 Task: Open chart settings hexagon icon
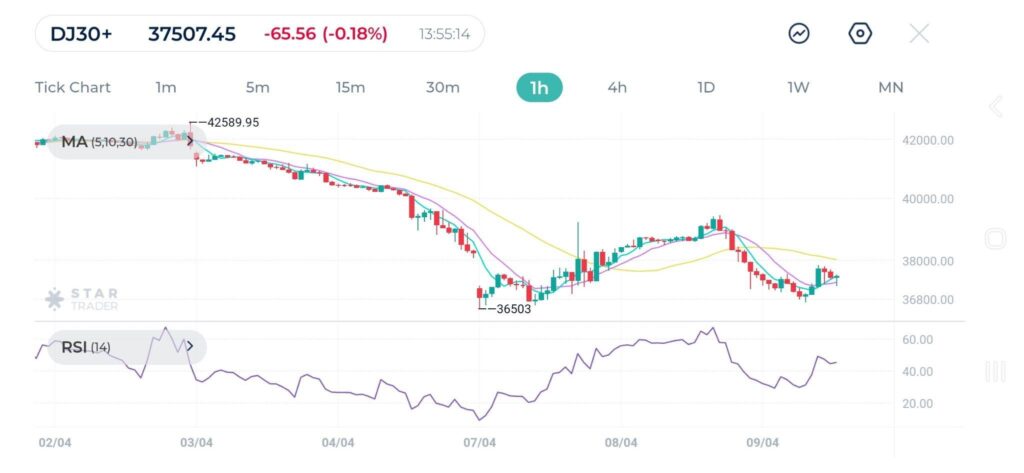[860, 33]
